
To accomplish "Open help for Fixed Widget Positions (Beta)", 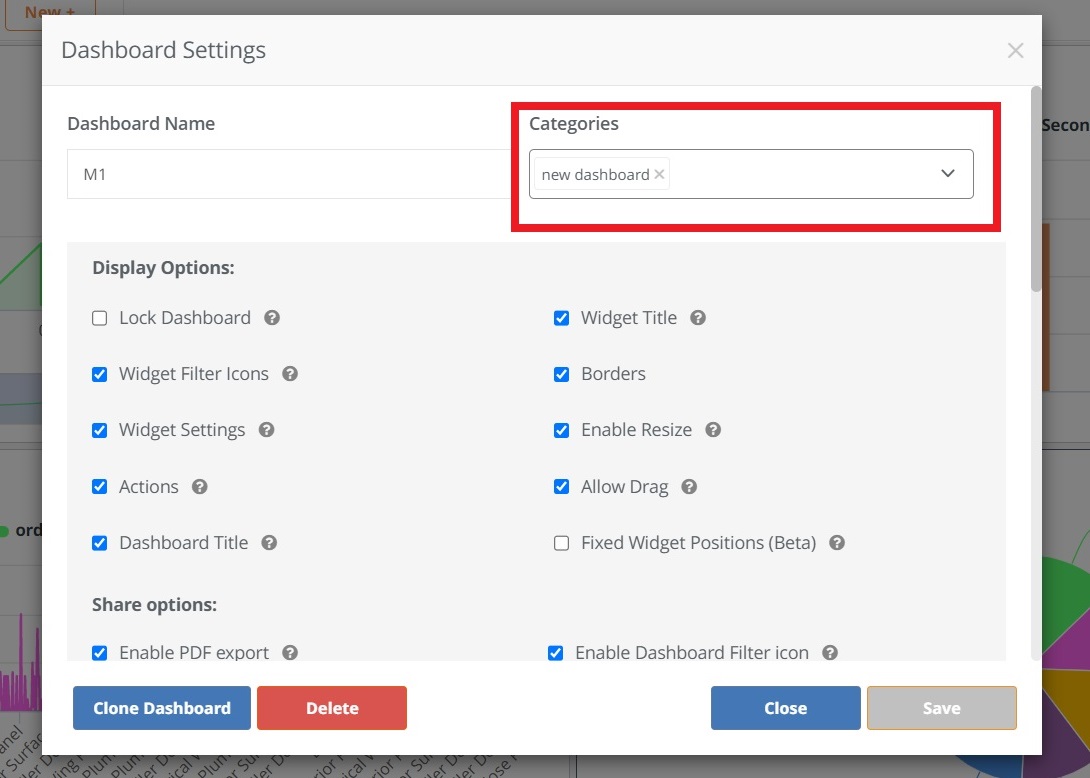I will 836,542.
